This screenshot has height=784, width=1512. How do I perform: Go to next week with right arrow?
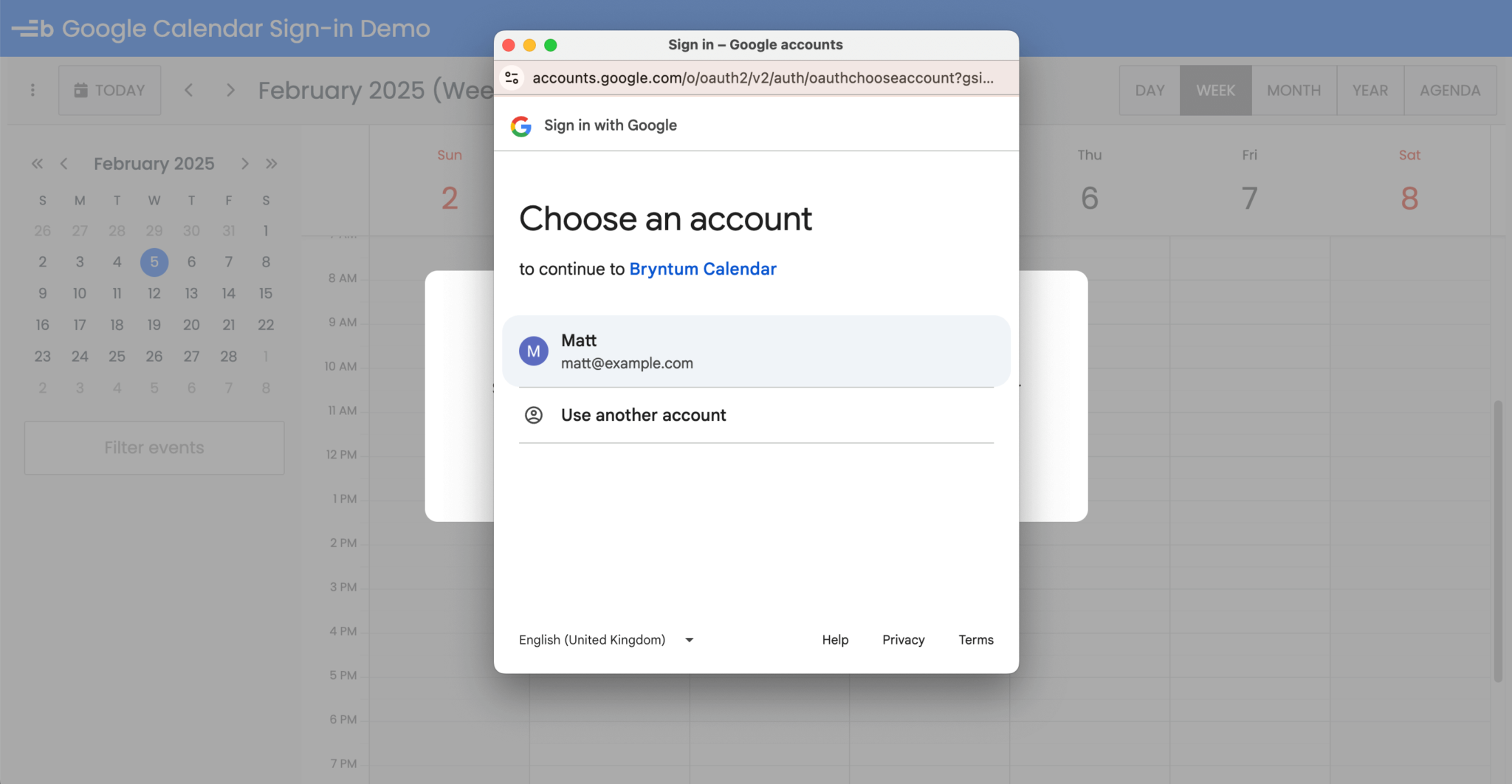[x=230, y=90]
